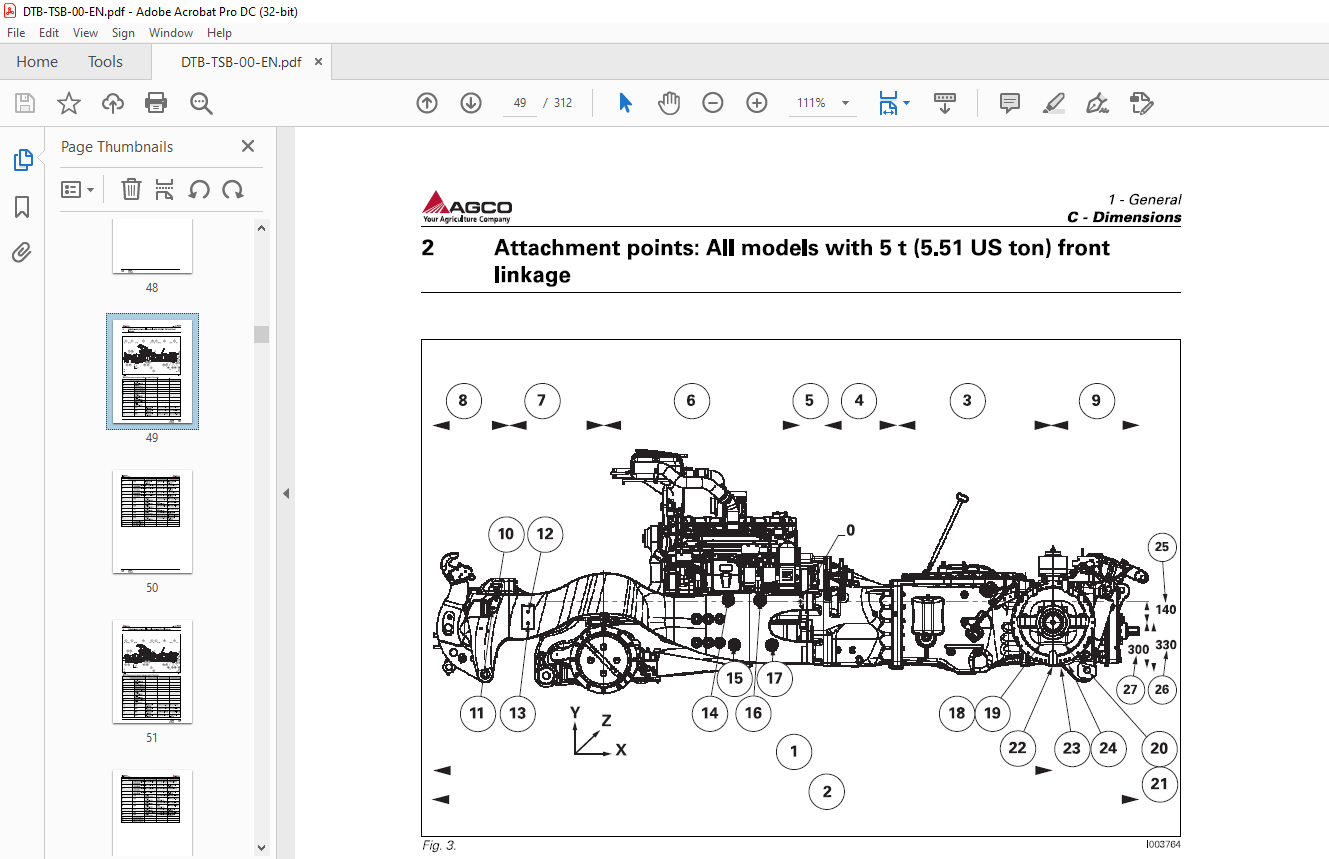Go to next page arrow
This screenshot has height=859, width=1329.
(x=471, y=103)
